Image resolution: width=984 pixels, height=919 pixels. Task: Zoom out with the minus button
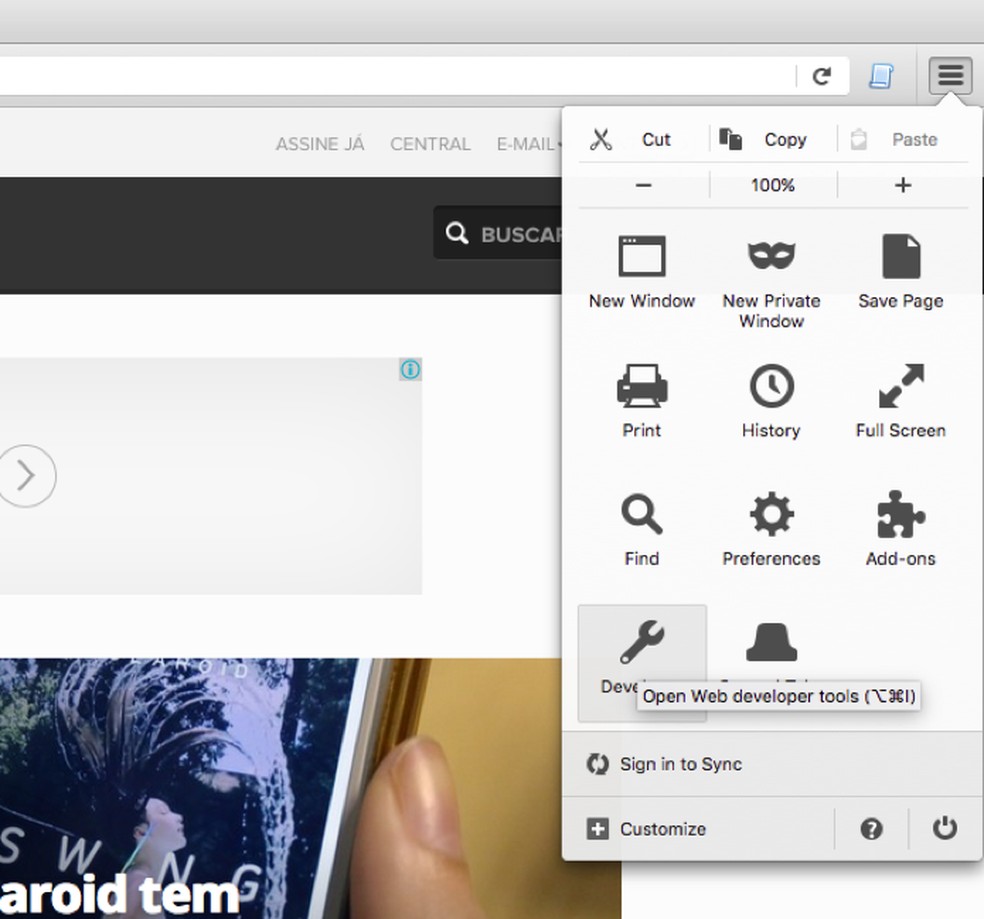[x=644, y=185]
